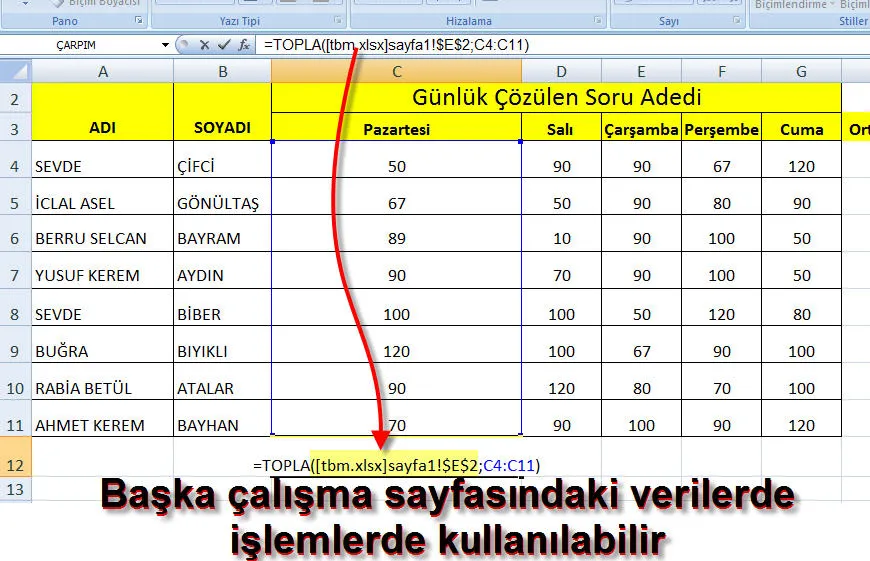The height and width of the screenshot is (561, 870).
Task: Click the Günlük Çözülen Soru Adedi merged cell
Action: [556, 98]
